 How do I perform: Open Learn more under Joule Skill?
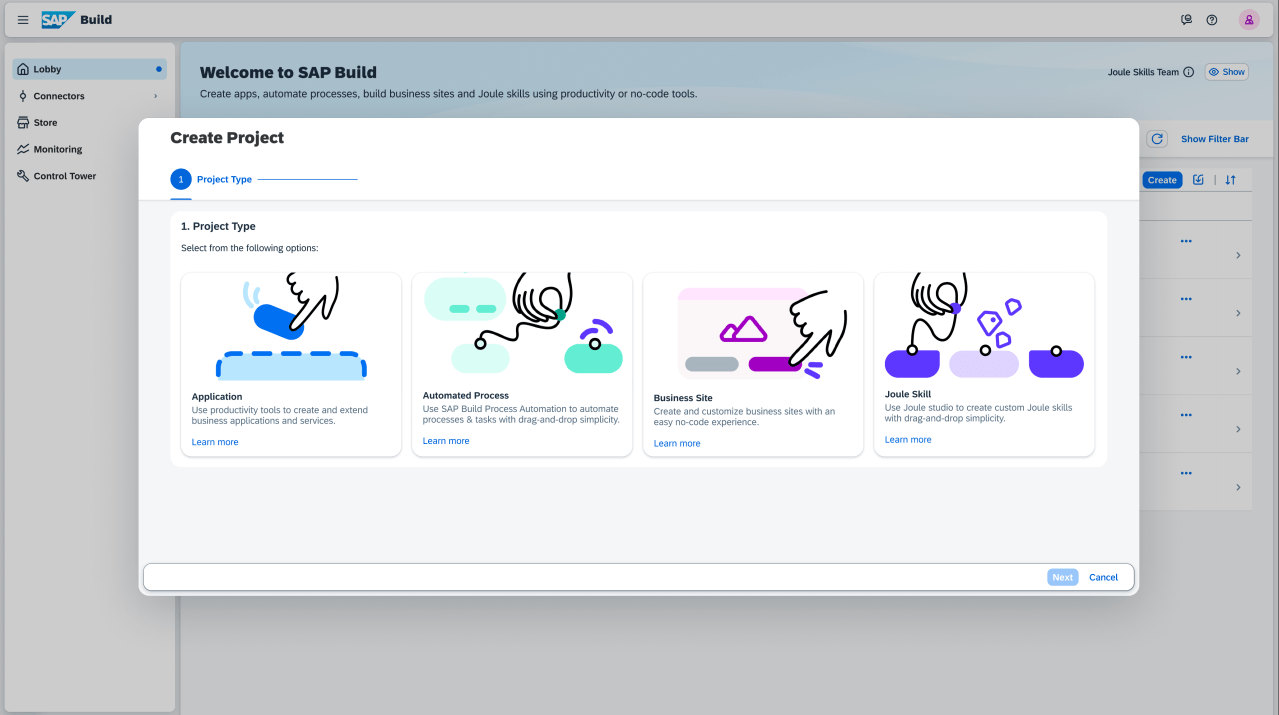pos(908,440)
